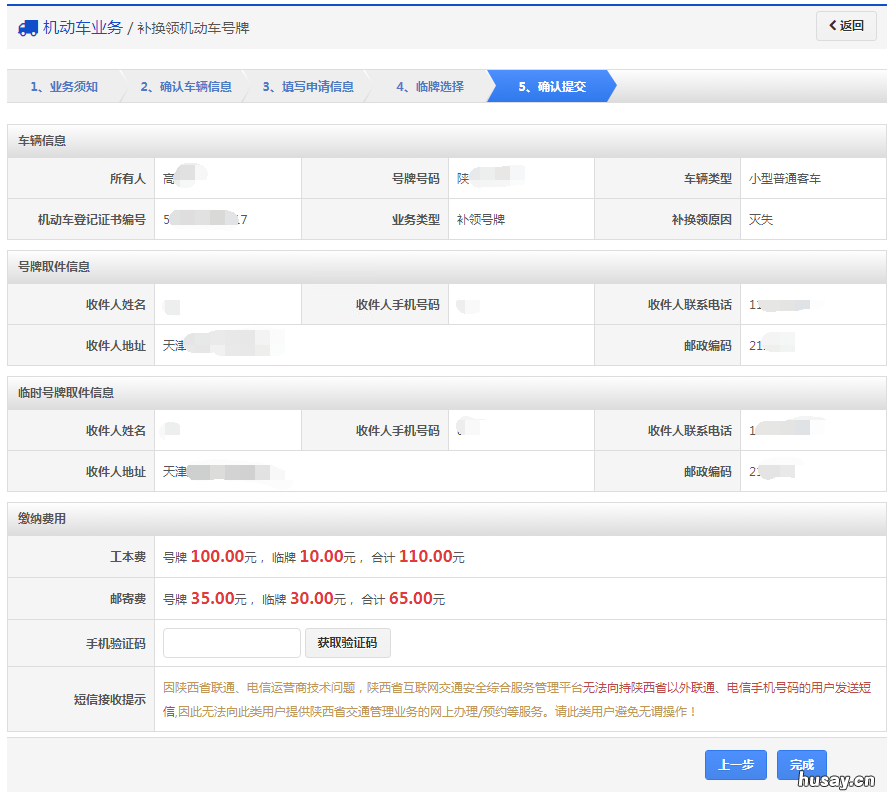Click the "上一步" button
890x797 pixels.
(735, 764)
